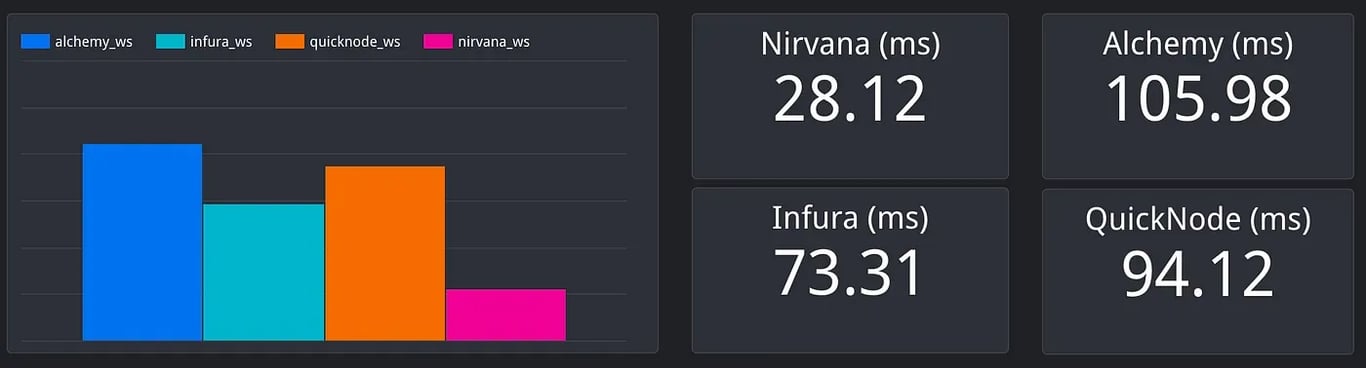Select the blue alchemy bar in the chart

pyautogui.click(x=142, y=242)
